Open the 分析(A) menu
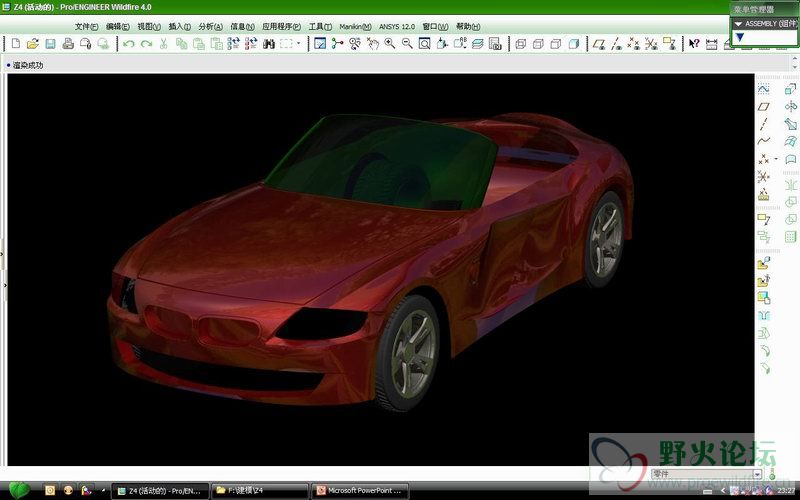Image resolution: width=800 pixels, height=500 pixels. pyautogui.click(x=211, y=27)
